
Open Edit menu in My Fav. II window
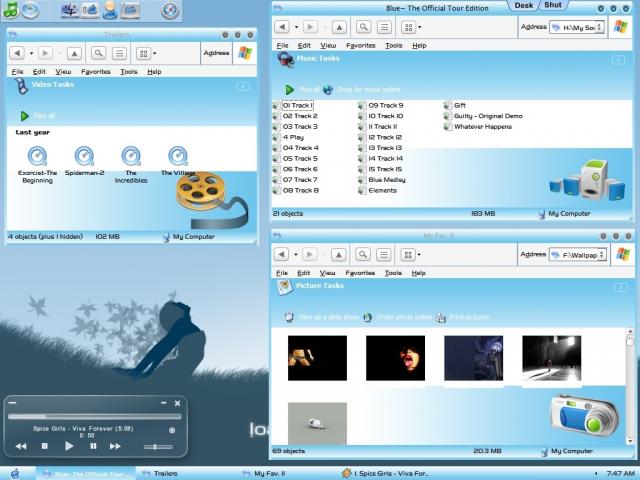(x=303, y=273)
